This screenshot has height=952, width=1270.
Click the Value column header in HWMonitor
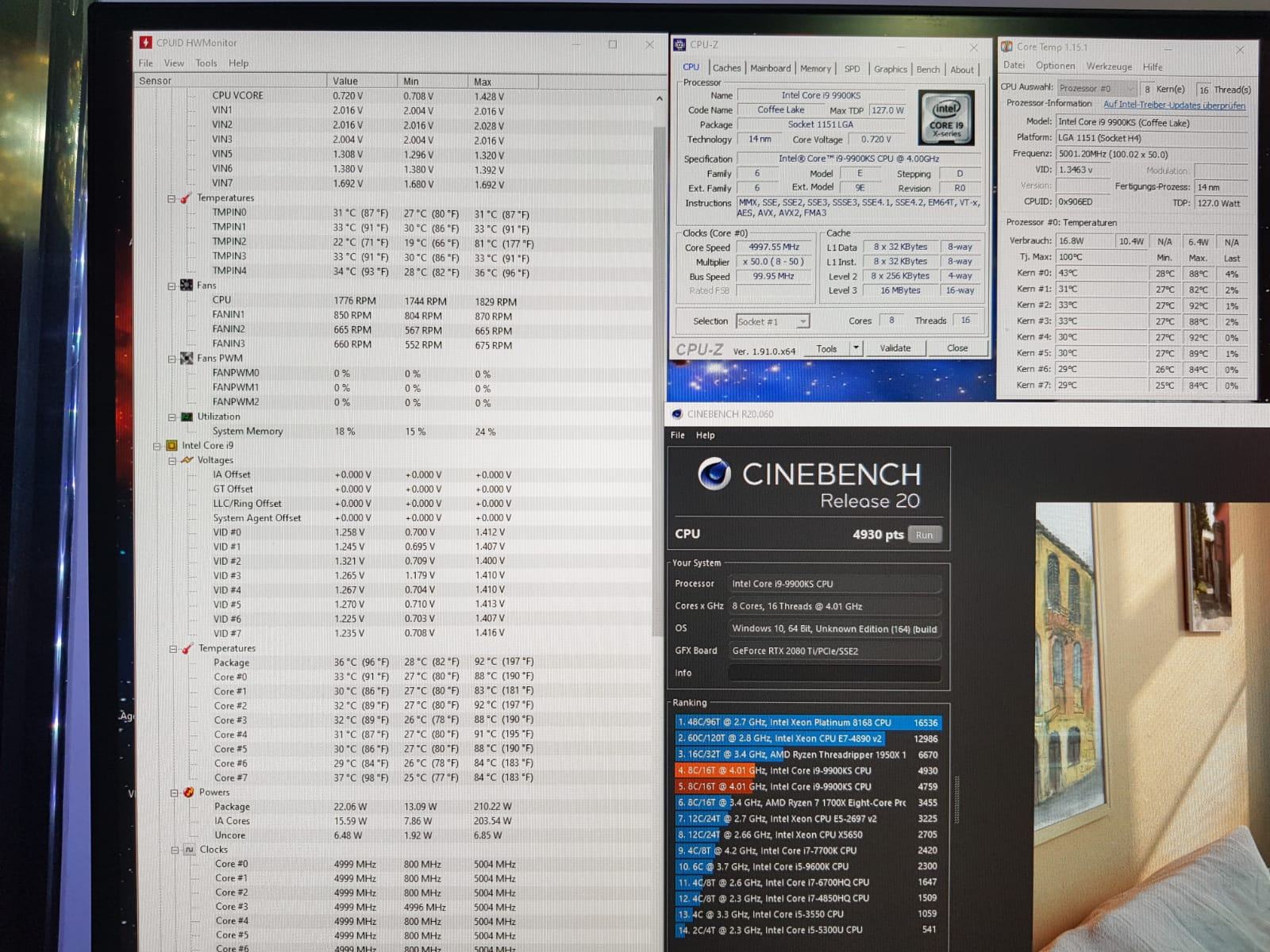pos(361,81)
